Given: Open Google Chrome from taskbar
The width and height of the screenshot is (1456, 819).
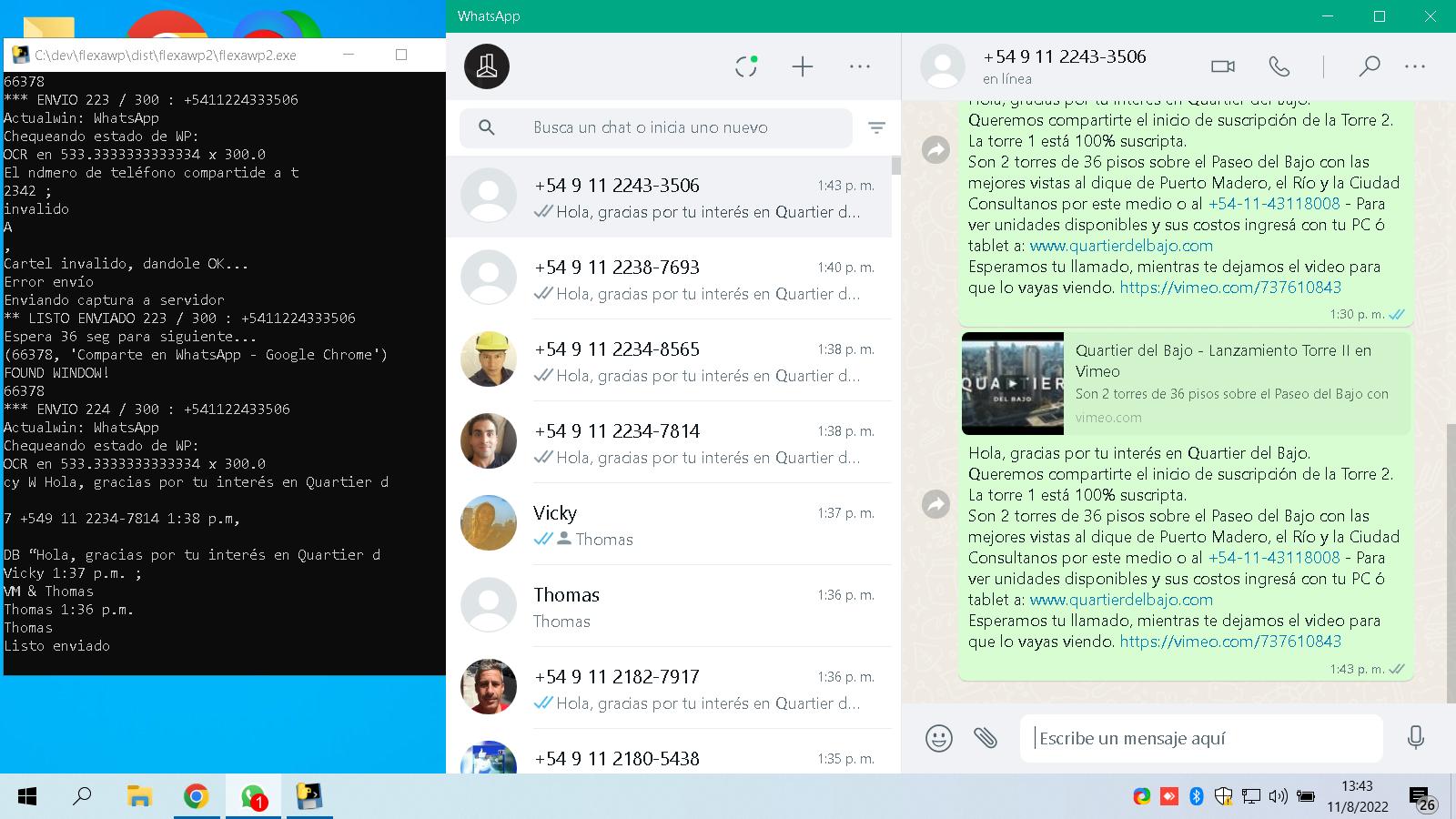Looking at the screenshot, I should coord(196,797).
